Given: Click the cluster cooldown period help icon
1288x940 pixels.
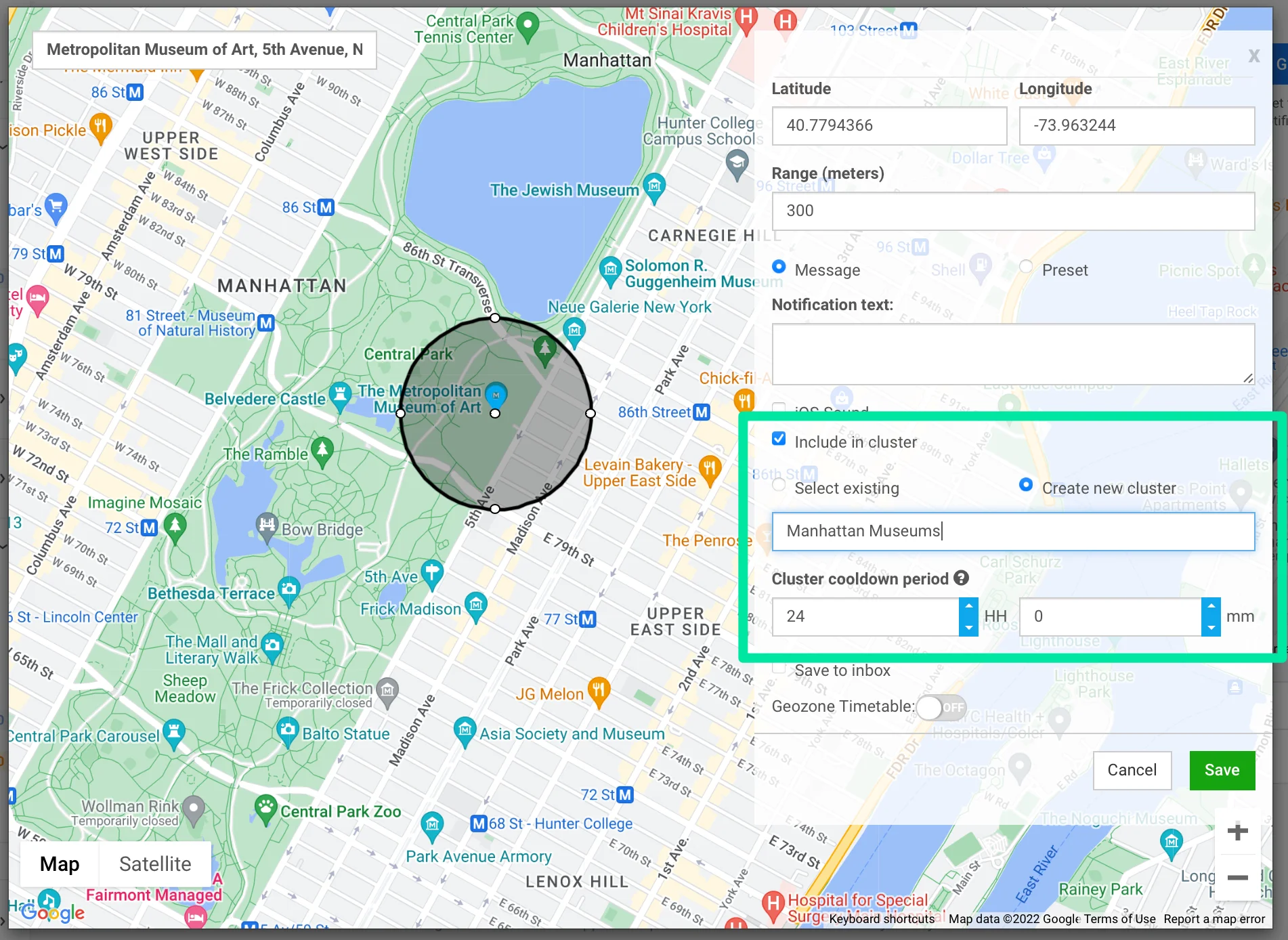Looking at the screenshot, I should tap(962, 578).
